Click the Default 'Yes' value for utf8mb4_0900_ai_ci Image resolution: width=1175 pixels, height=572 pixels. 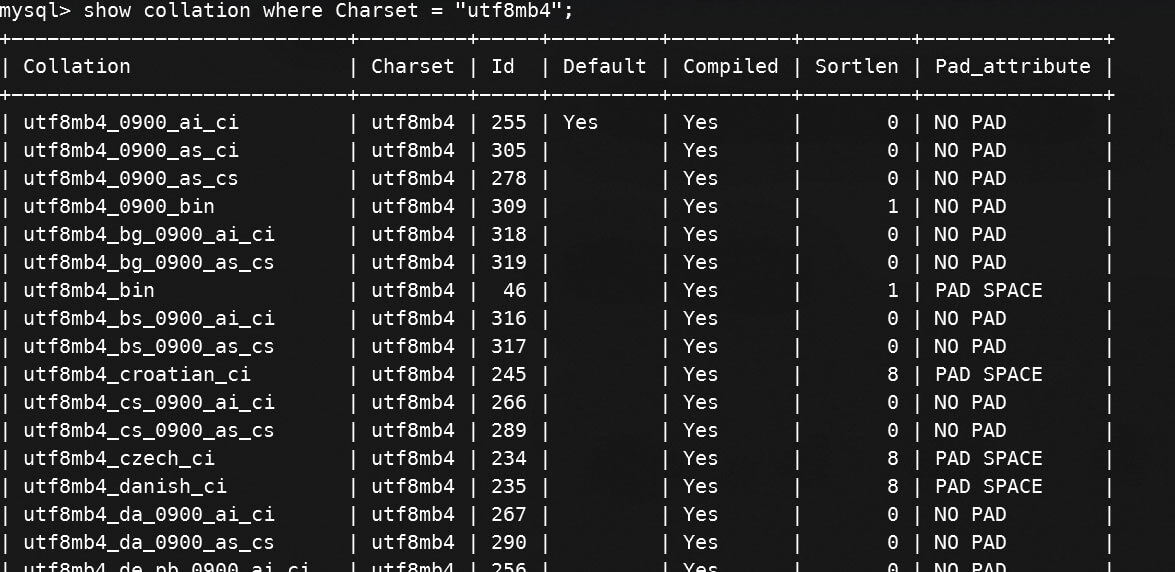(x=580, y=122)
